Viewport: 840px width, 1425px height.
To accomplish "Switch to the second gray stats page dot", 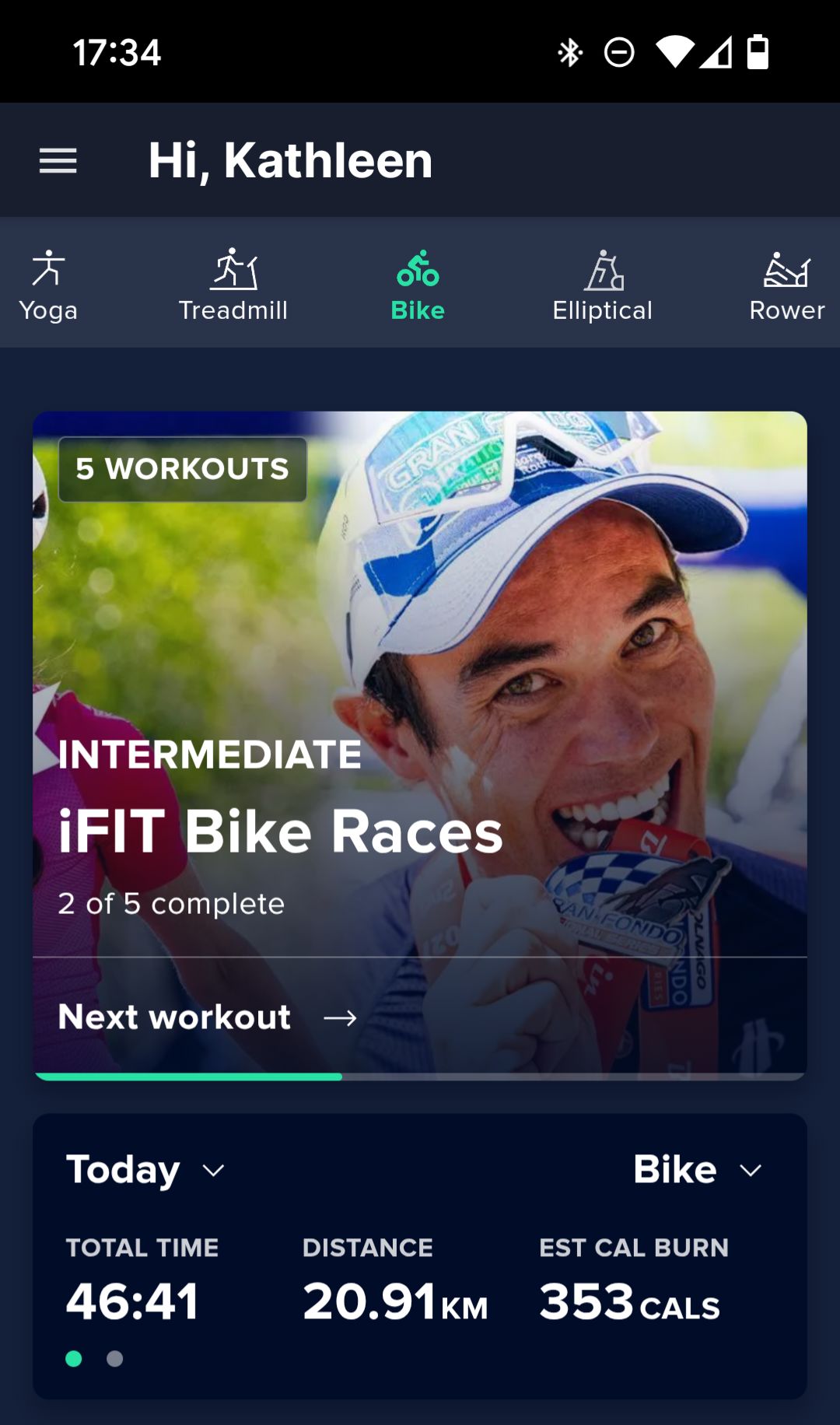I will pyautogui.click(x=114, y=1358).
